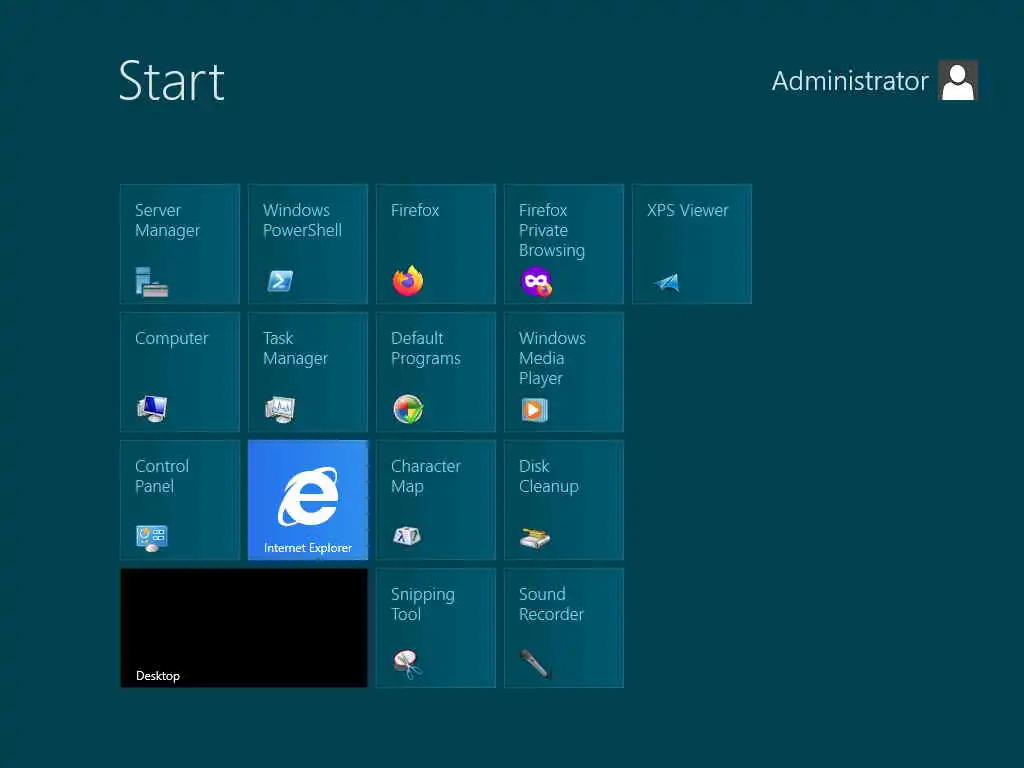Open Snipping Tool scissors icon
This screenshot has height=768, width=1024.
pos(408,664)
